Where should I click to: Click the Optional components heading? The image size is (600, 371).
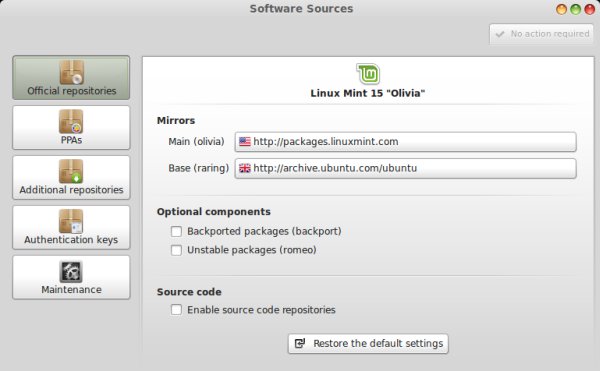coord(214,212)
